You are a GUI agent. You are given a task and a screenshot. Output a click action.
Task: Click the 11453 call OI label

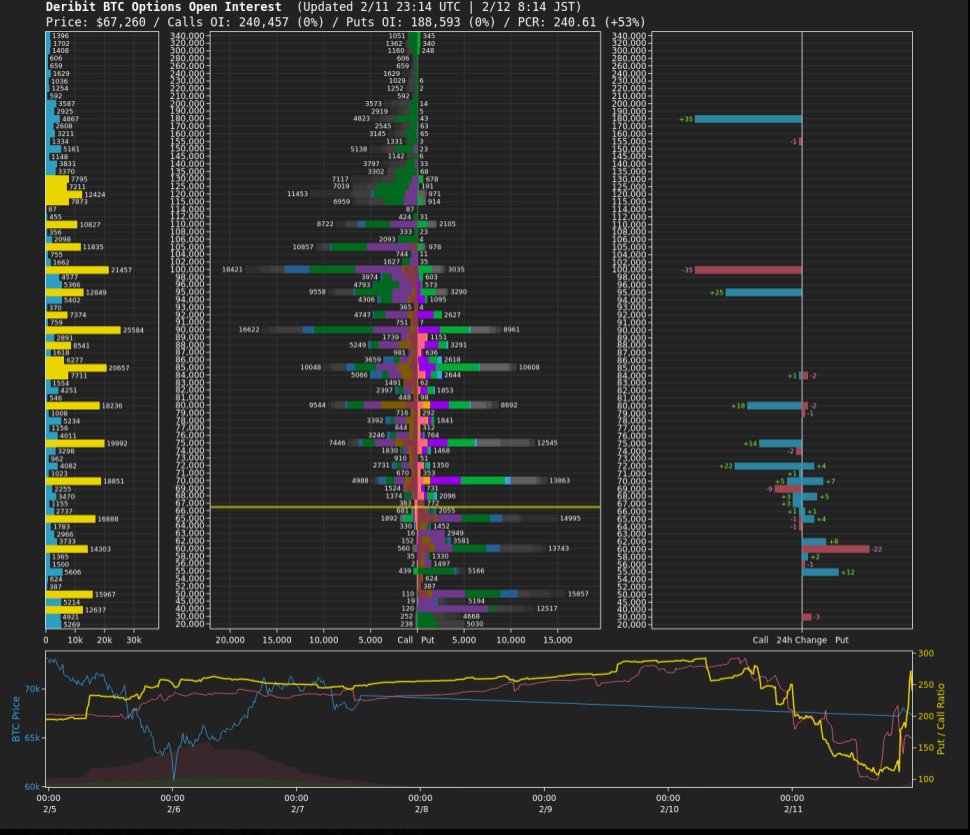(x=297, y=194)
